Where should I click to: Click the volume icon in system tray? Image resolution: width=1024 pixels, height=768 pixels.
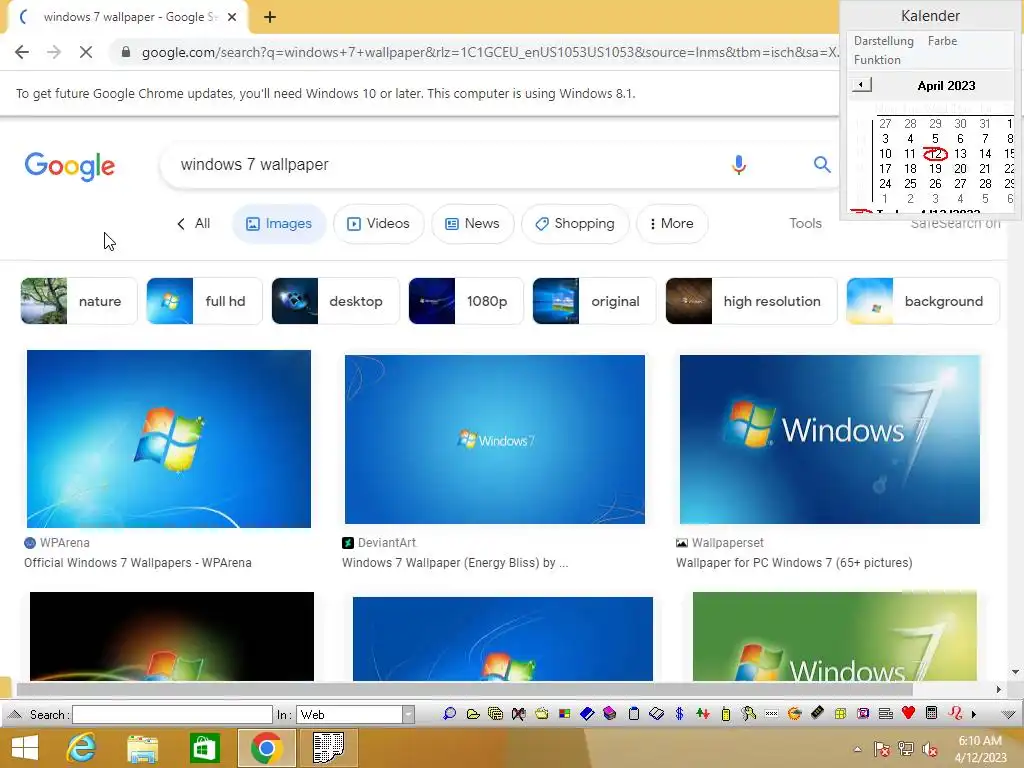pyautogui.click(x=930, y=749)
